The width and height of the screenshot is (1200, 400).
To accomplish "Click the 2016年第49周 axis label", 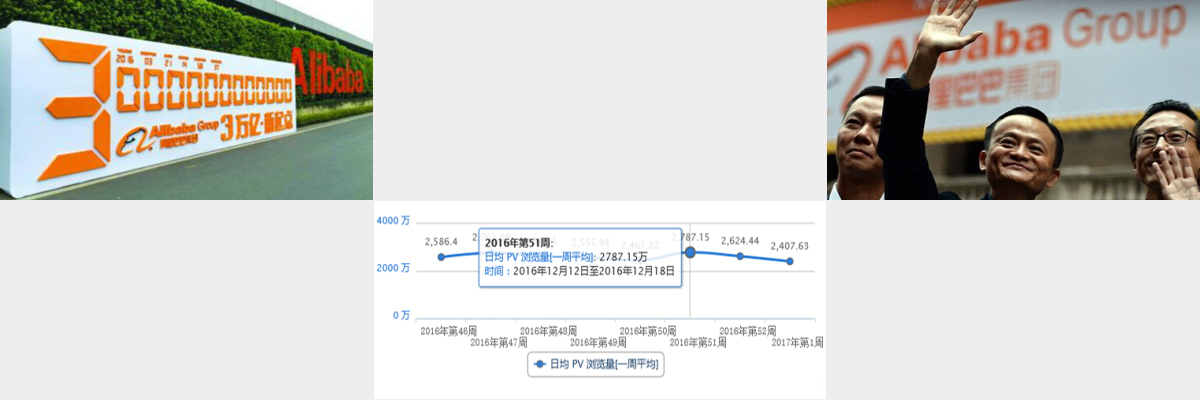I will (598, 343).
